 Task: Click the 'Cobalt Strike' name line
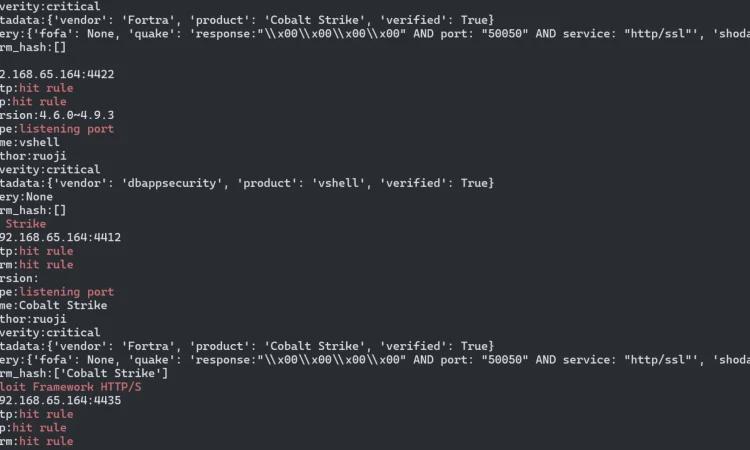point(54,306)
